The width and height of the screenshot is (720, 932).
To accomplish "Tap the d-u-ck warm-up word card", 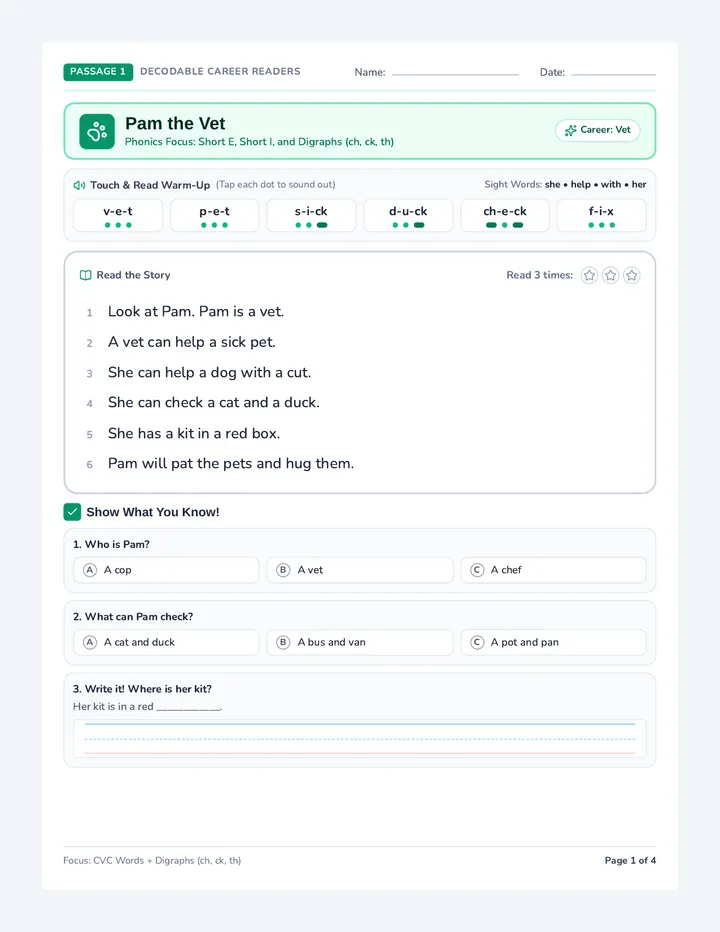I will coord(408,216).
